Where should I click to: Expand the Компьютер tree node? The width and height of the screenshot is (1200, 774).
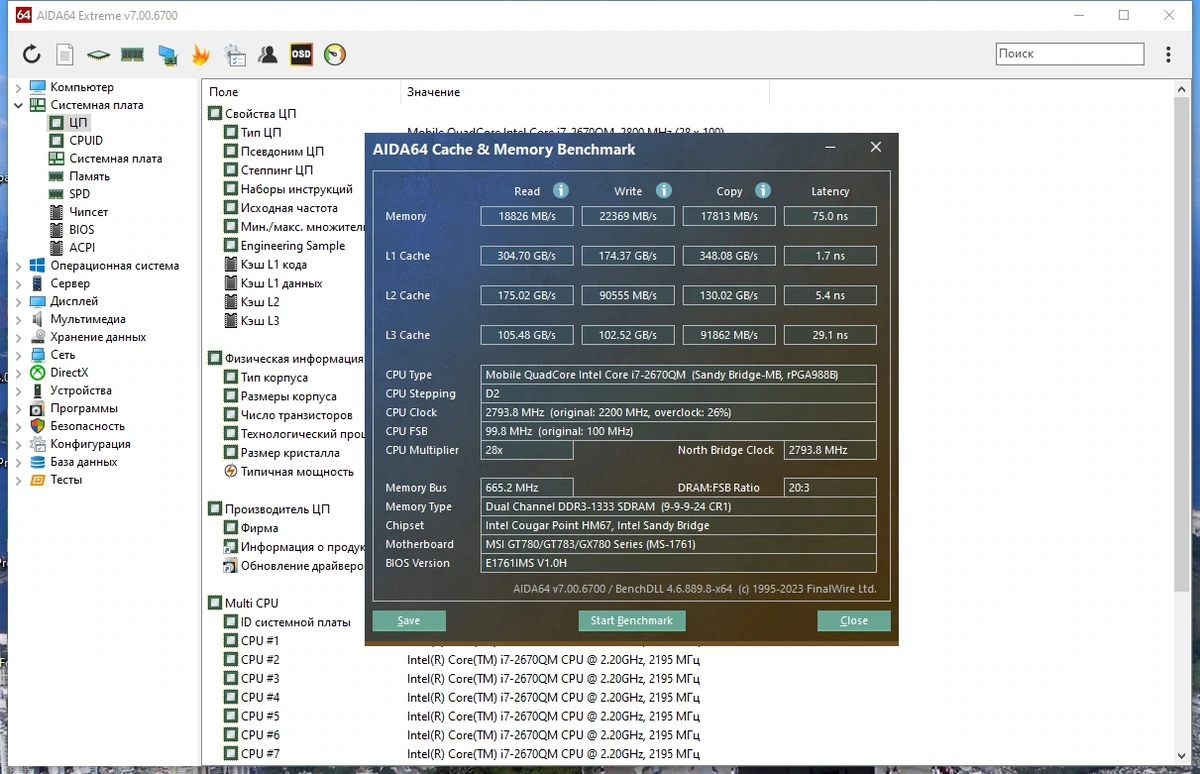[18, 87]
